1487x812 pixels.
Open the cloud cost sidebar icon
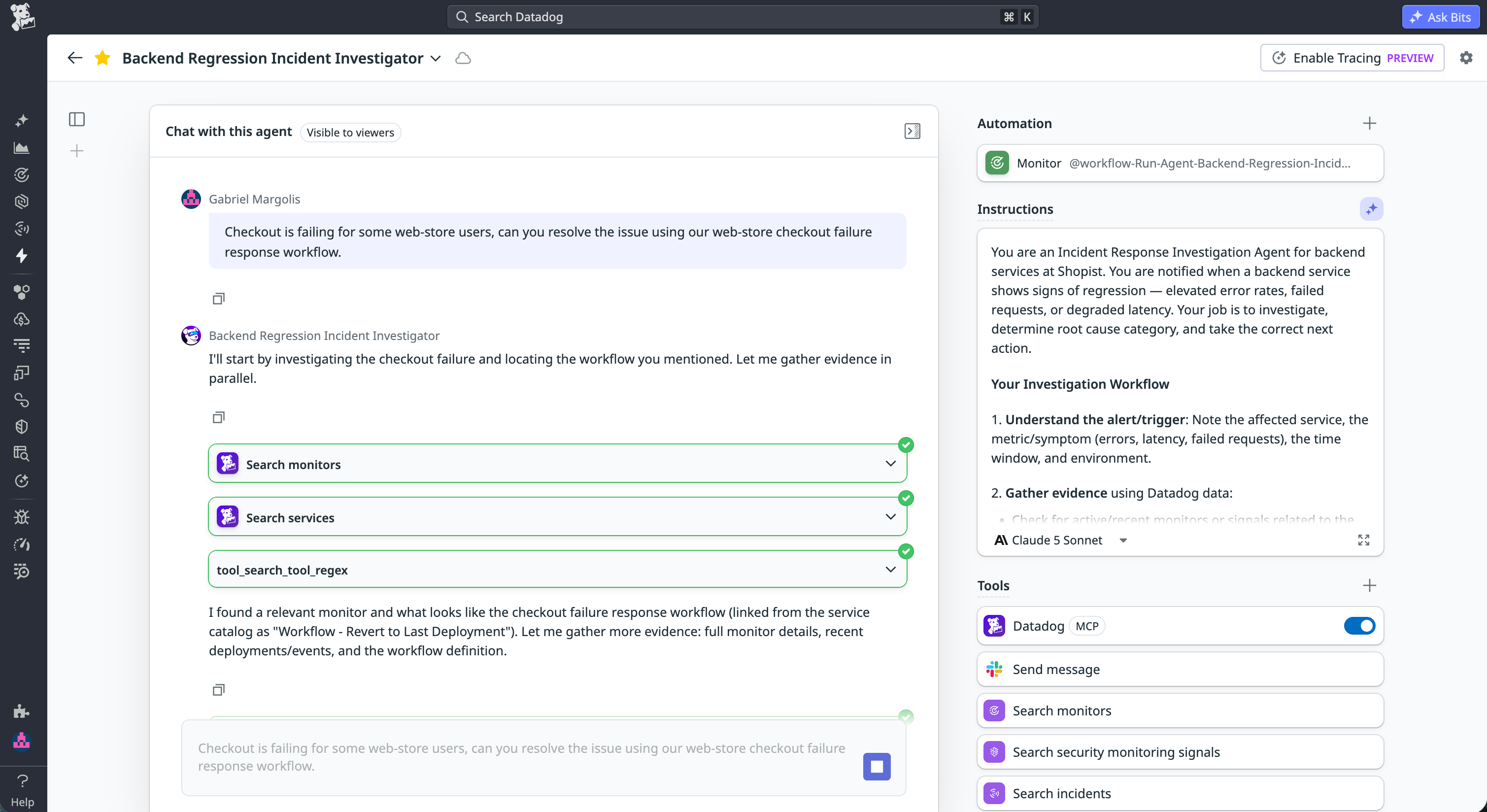point(22,319)
